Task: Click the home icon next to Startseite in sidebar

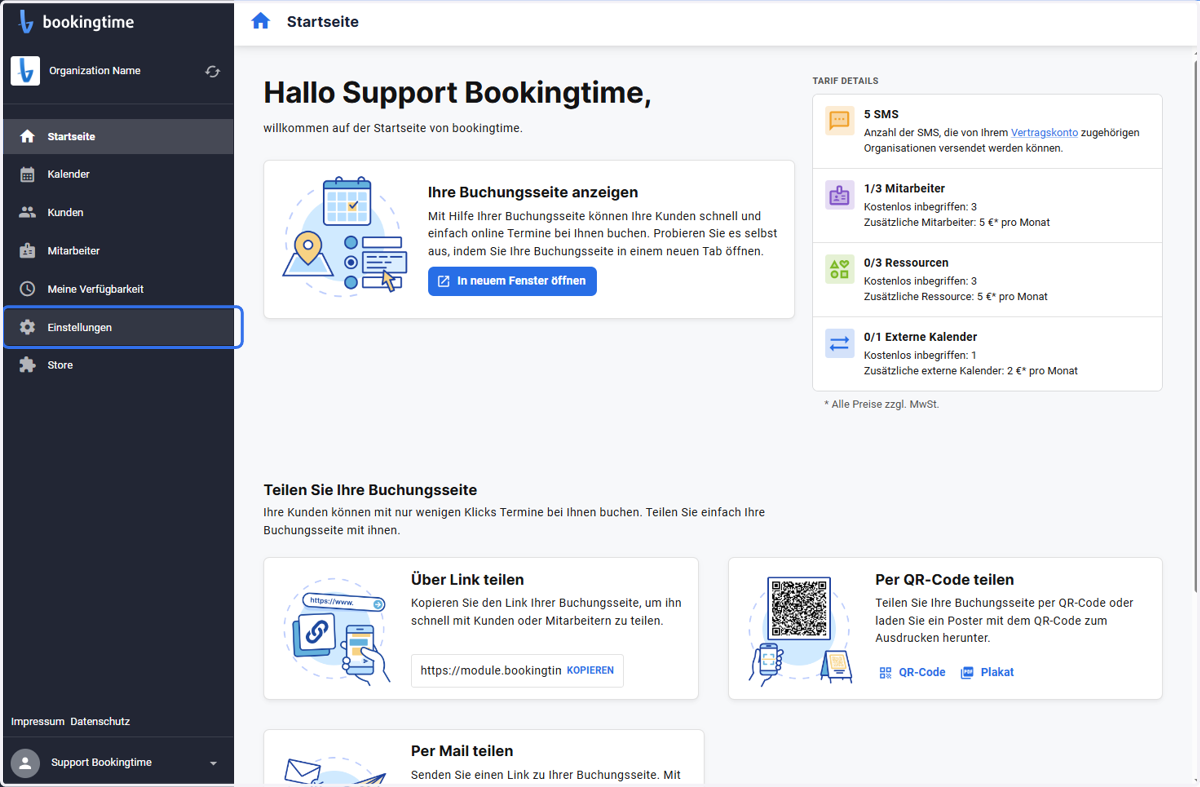Action: pyautogui.click(x=27, y=136)
